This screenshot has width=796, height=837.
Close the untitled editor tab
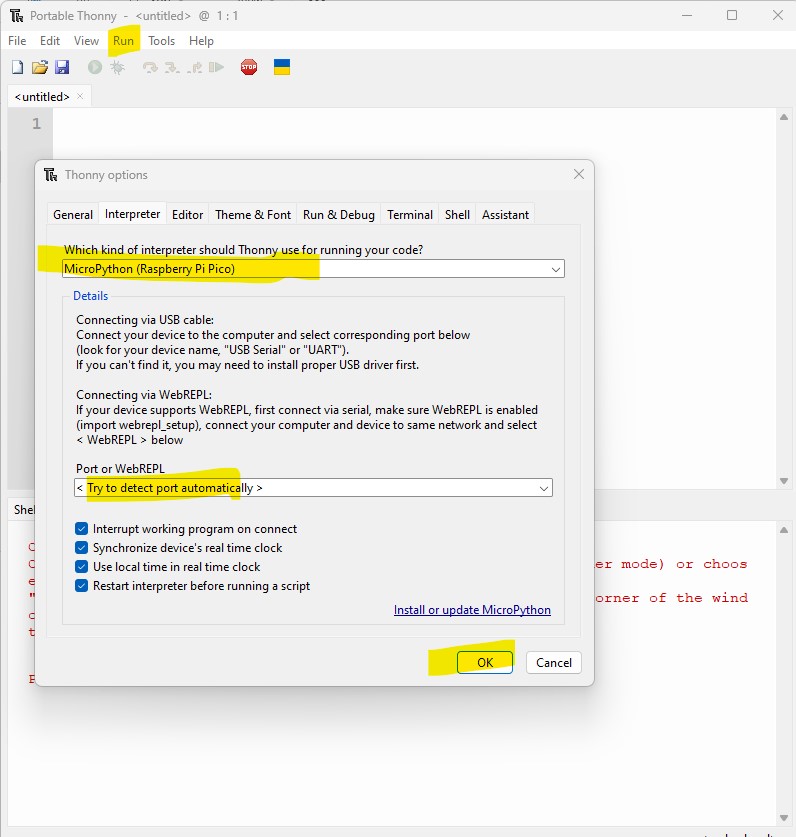[x=81, y=97]
